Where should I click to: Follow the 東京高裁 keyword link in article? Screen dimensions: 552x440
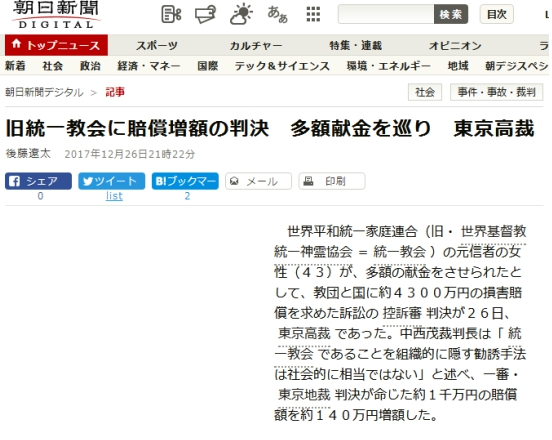tap(304, 333)
